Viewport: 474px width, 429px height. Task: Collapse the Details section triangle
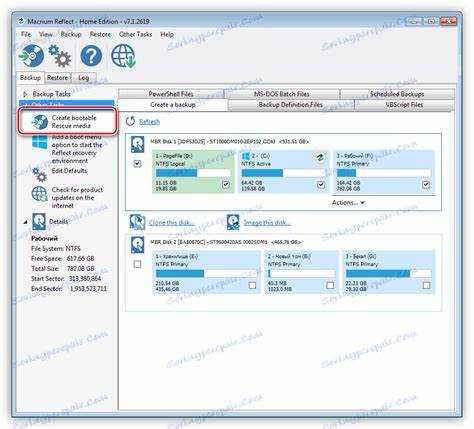(25, 222)
